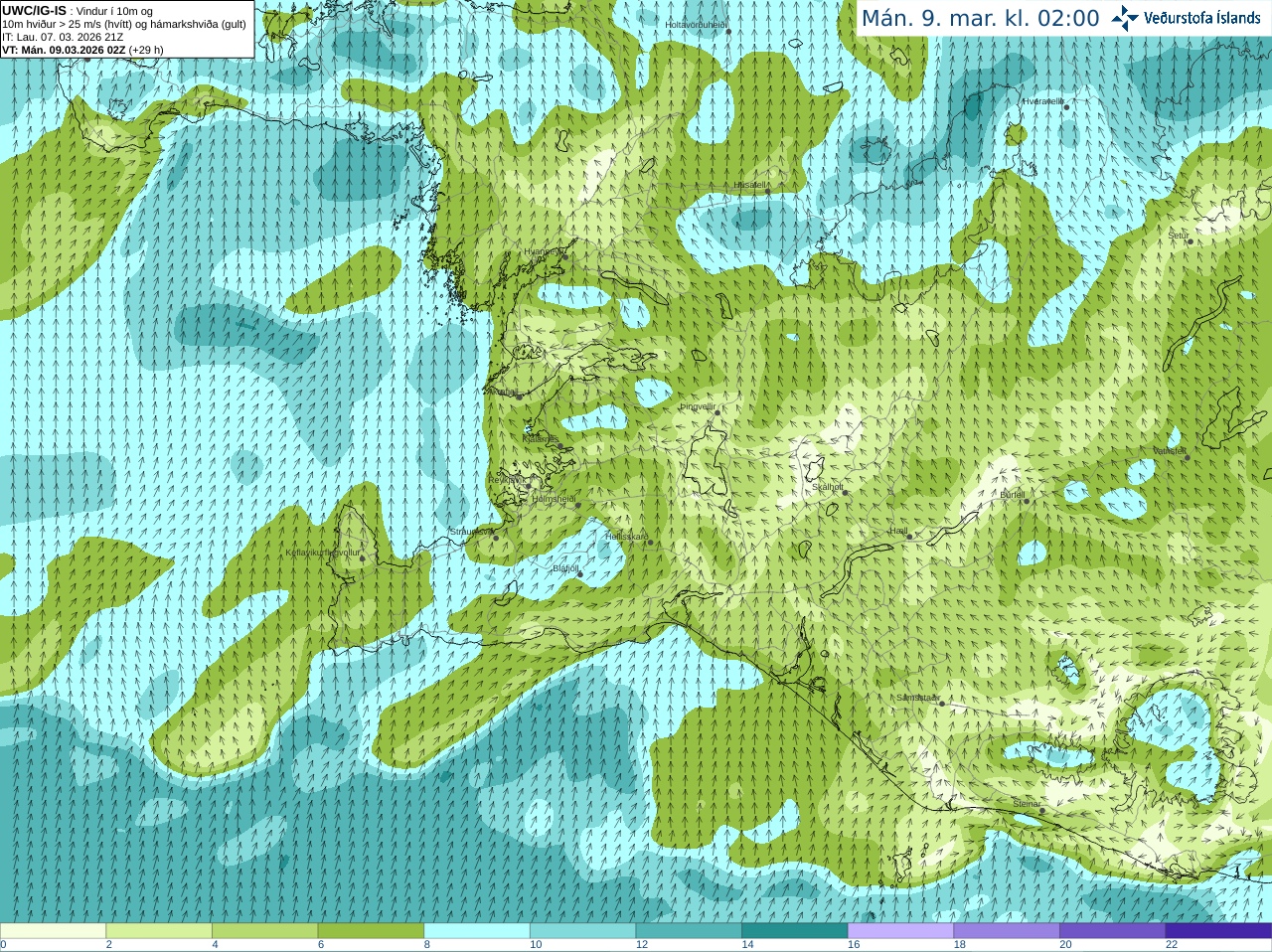Click the Veðurstofa Íslands logo icon
The height and width of the screenshot is (952, 1272).
1125,18
